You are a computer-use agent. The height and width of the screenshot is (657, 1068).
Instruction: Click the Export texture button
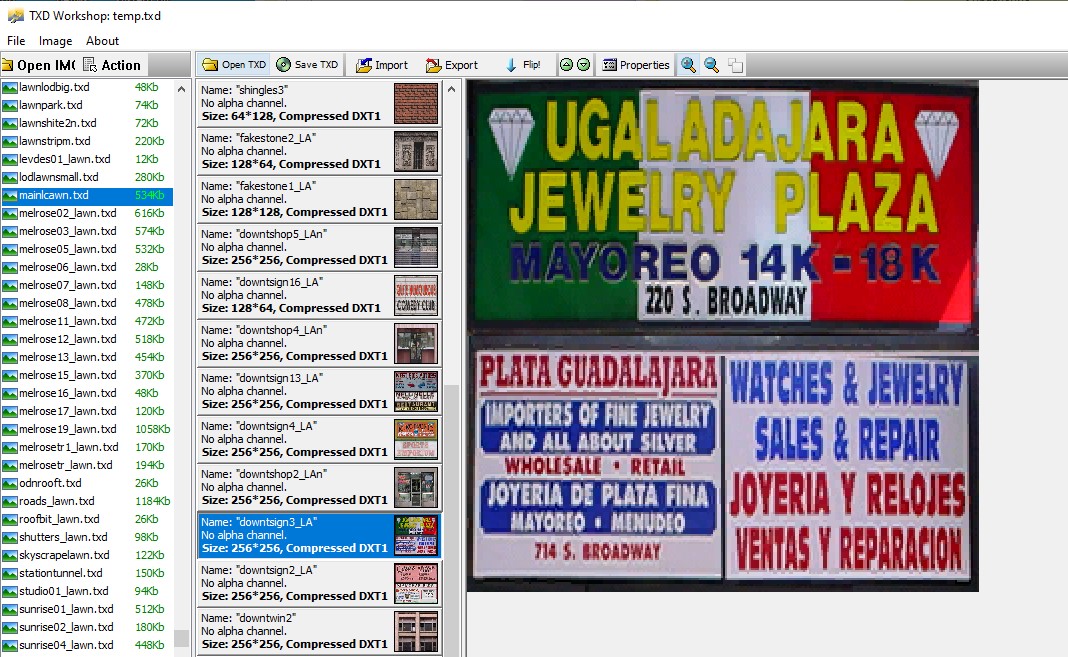click(x=452, y=65)
